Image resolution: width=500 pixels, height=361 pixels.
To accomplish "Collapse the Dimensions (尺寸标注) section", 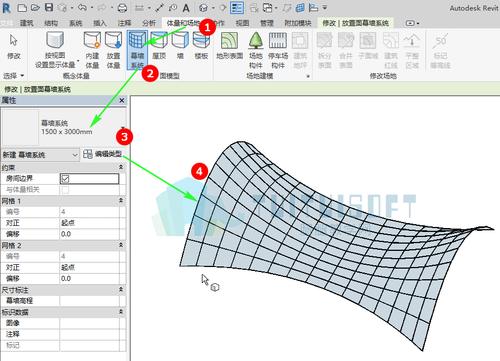I will (x=121, y=290).
